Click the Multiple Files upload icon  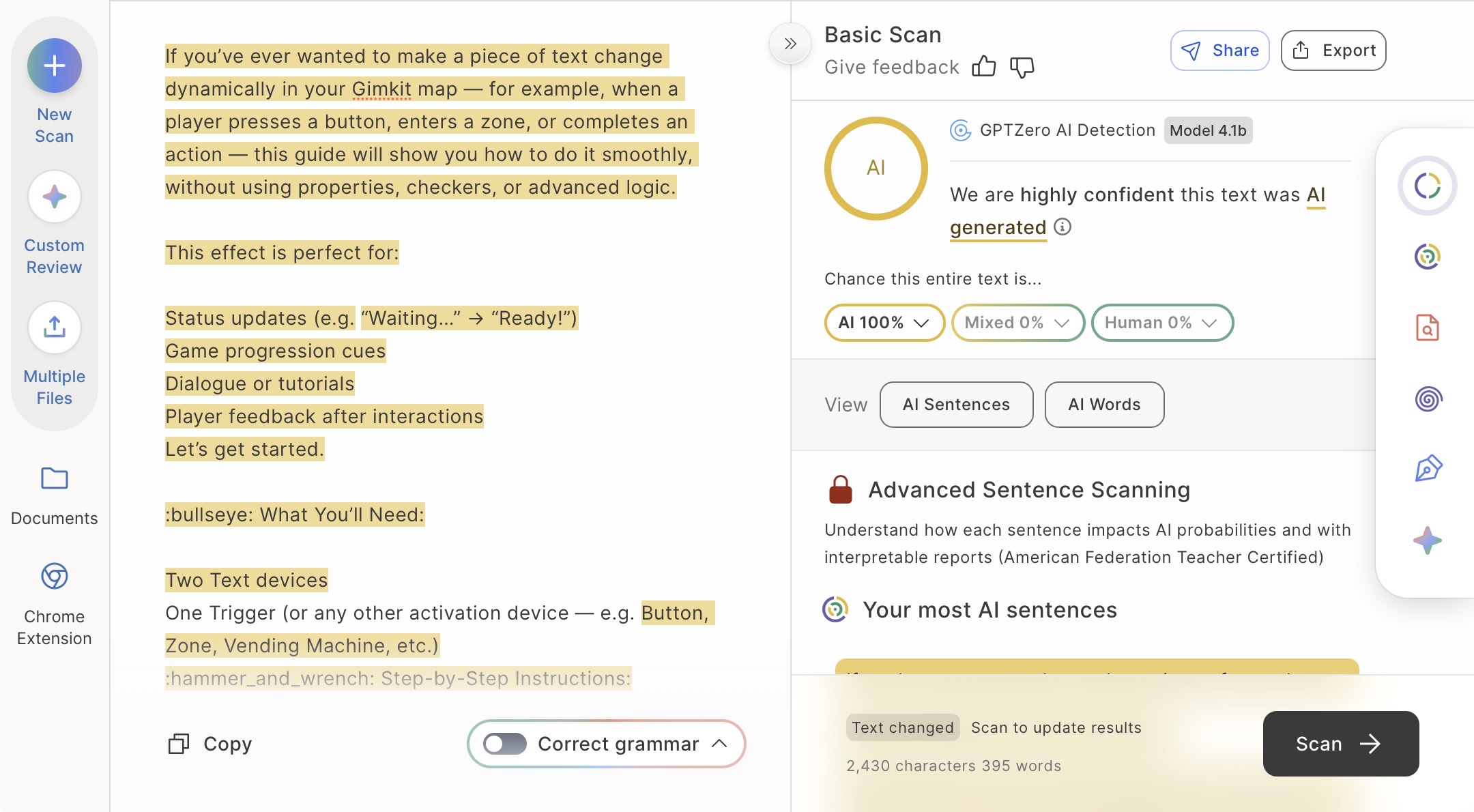[x=55, y=328]
